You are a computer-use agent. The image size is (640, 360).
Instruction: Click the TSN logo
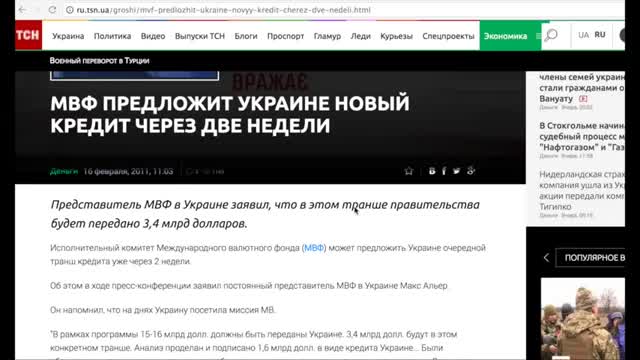point(29,35)
